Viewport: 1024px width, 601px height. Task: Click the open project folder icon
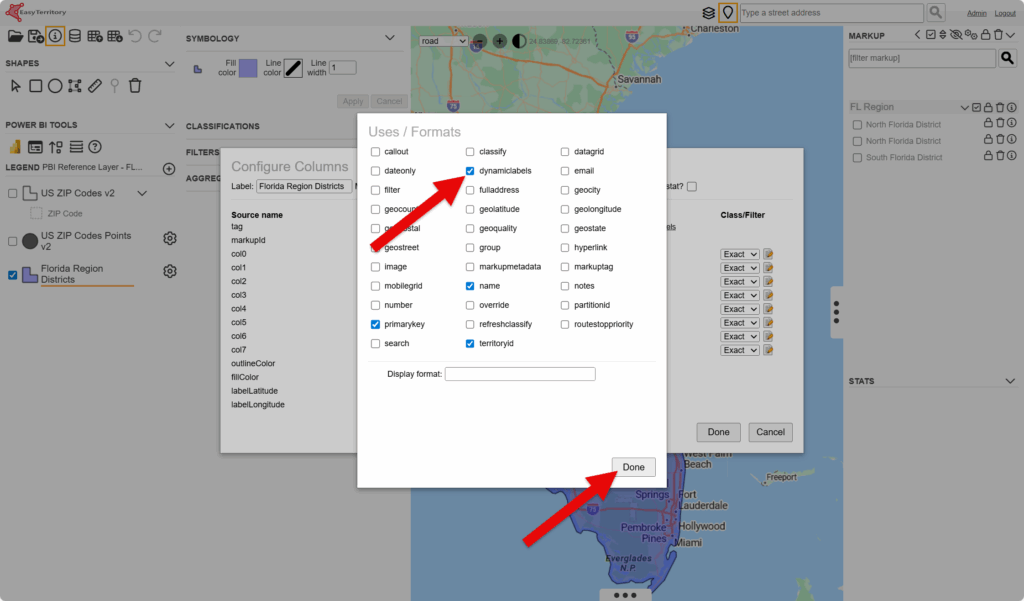coord(15,36)
